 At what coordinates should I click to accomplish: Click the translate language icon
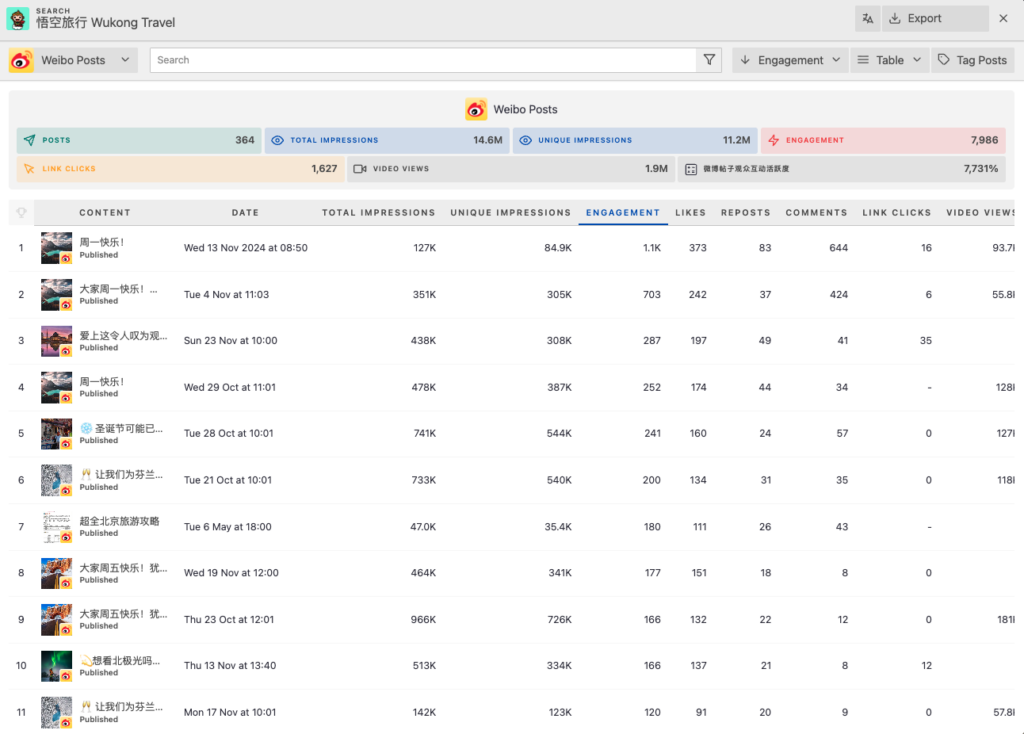(867, 18)
